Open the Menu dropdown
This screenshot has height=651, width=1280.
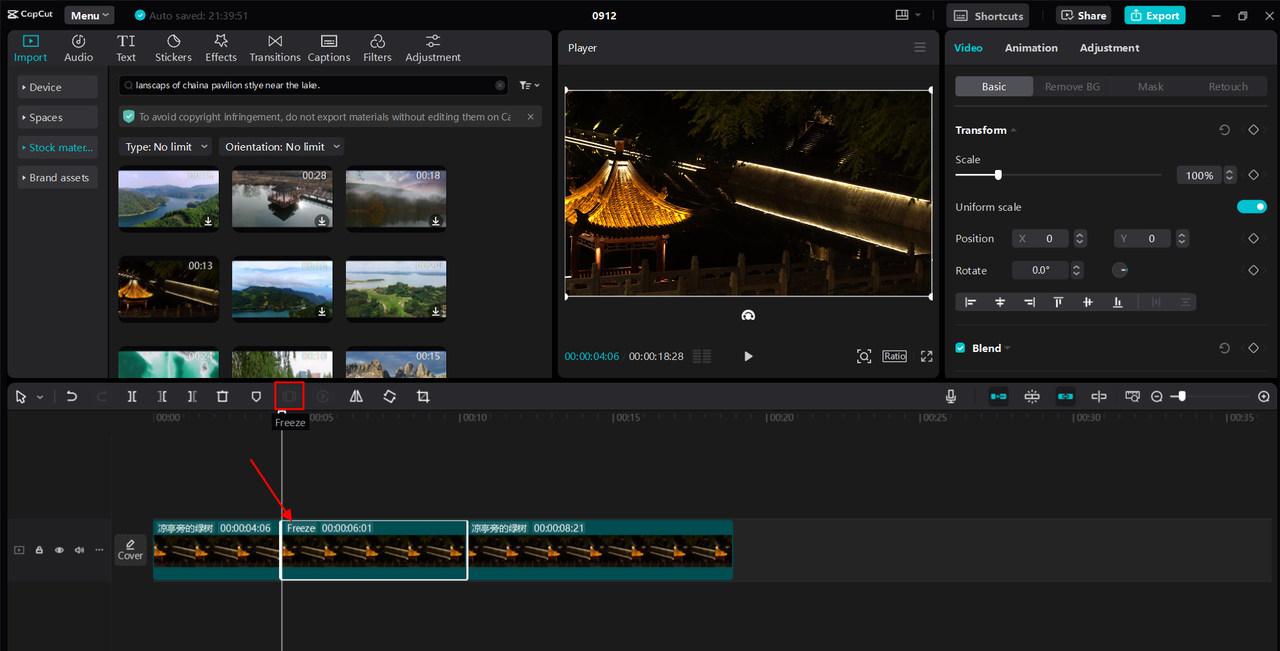[89, 15]
